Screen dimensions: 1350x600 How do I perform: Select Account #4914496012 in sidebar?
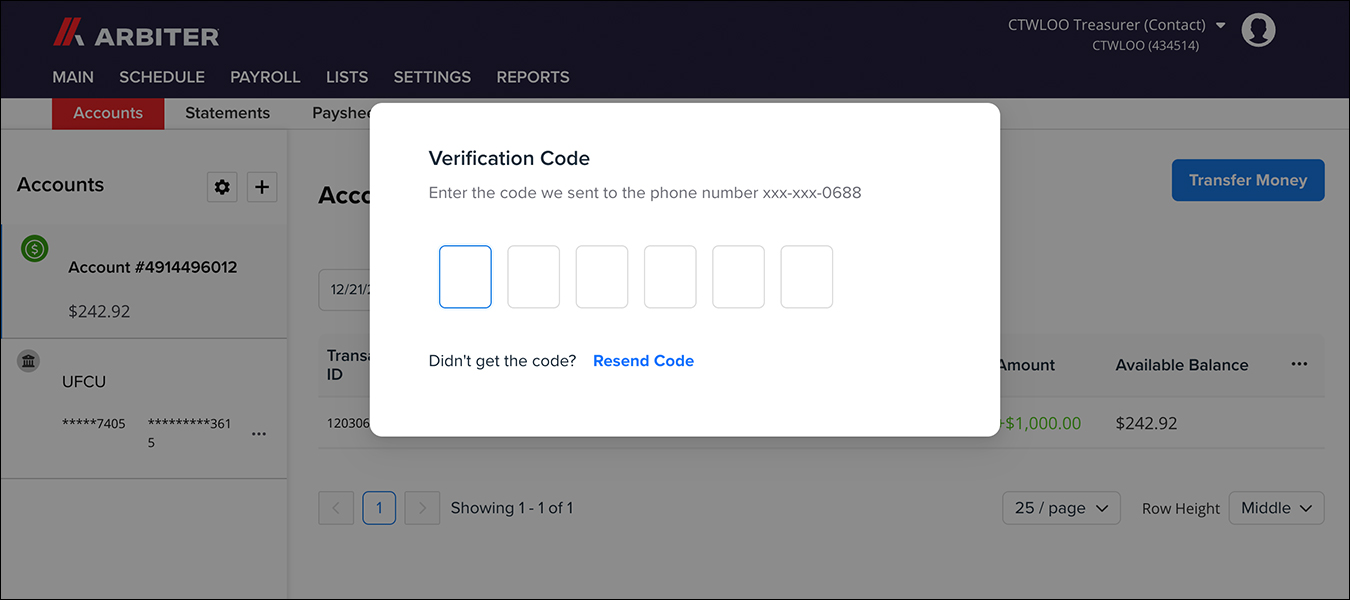pos(152,267)
